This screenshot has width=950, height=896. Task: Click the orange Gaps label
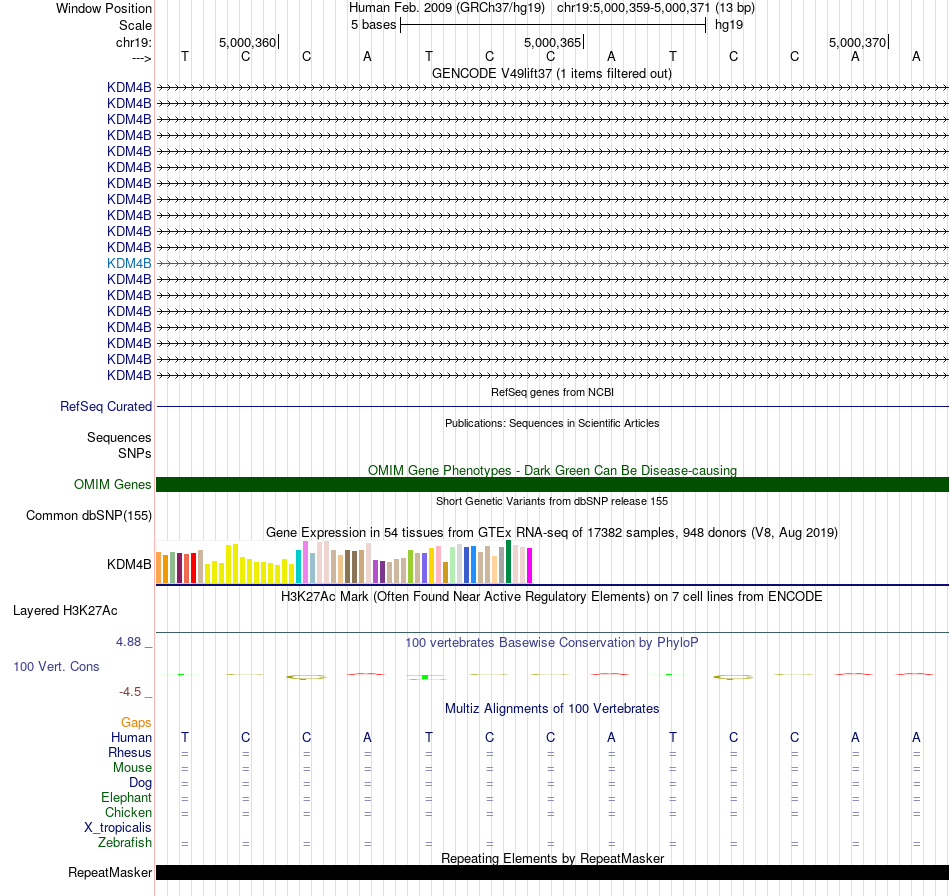pos(136,722)
